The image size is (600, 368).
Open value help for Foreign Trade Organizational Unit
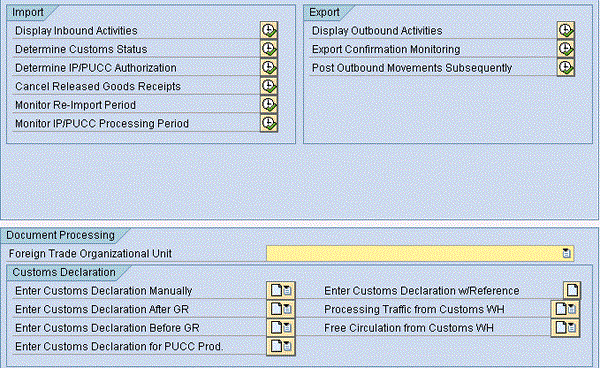(566, 253)
